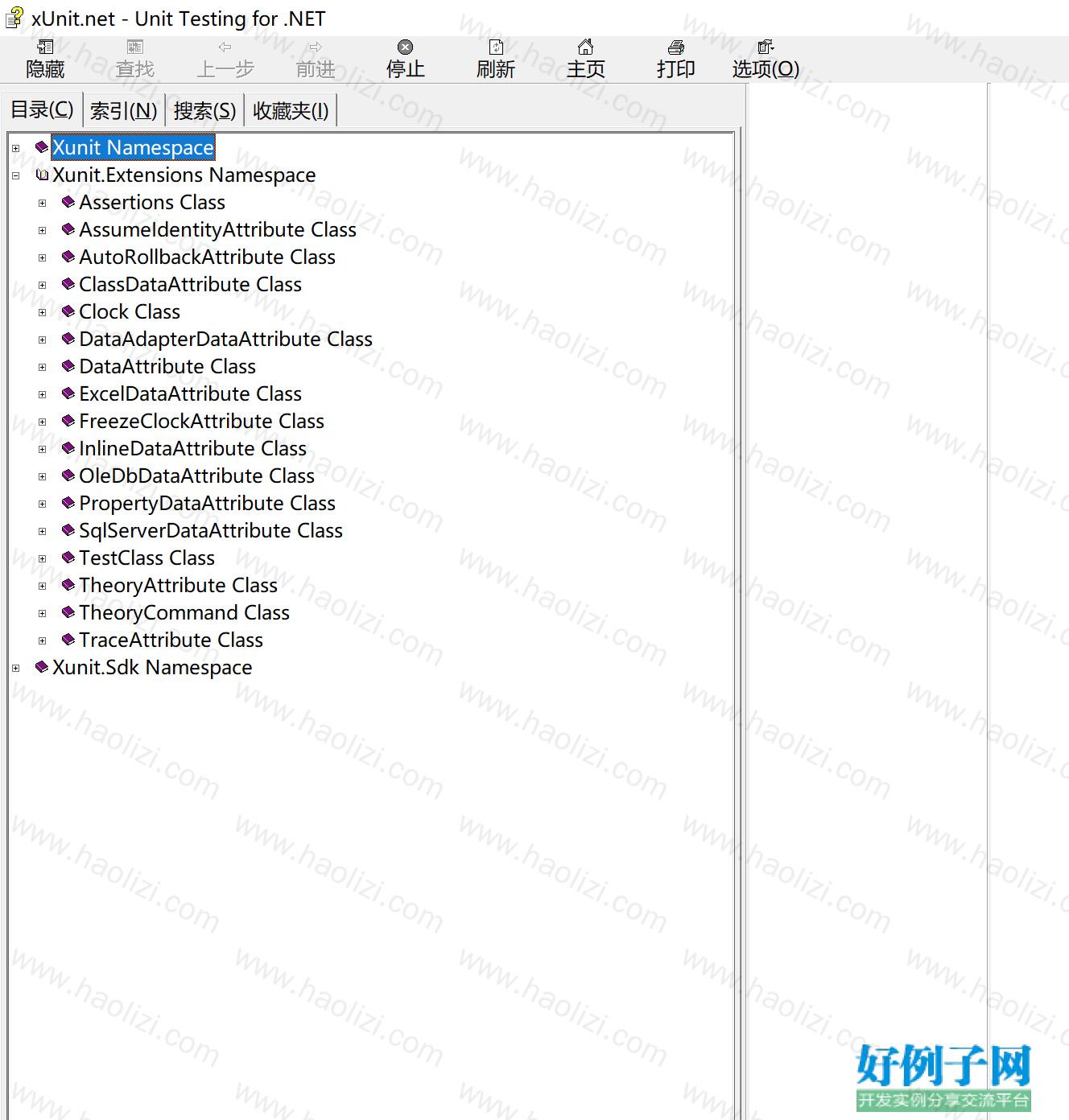
Task: Expand the AutoRollbackAttribute Class node
Action: click(43, 258)
